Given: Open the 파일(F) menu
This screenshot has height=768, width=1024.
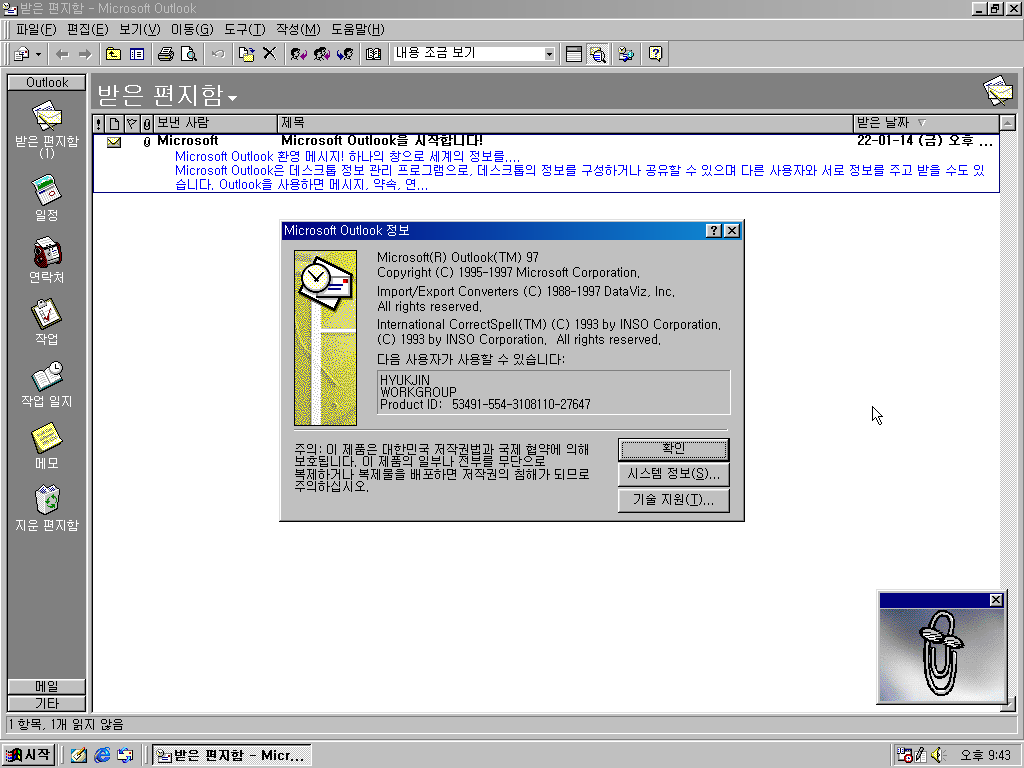Looking at the screenshot, I should tap(36, 29).
